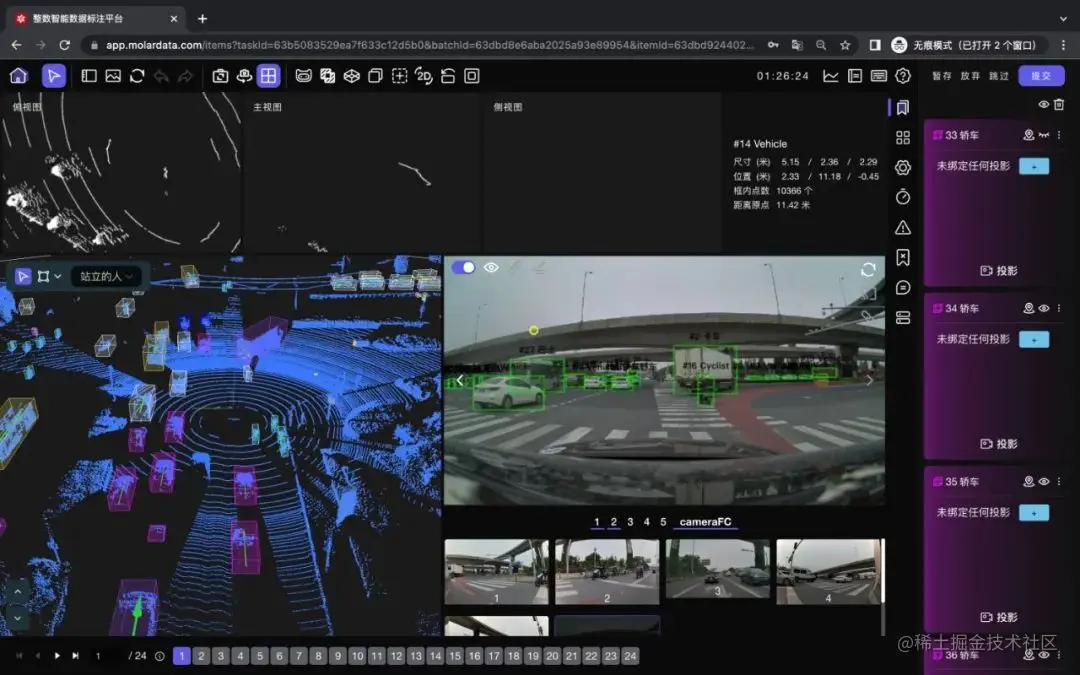Open the help question-mark icon
1080x675 pixels.
[x=903, y=76]
